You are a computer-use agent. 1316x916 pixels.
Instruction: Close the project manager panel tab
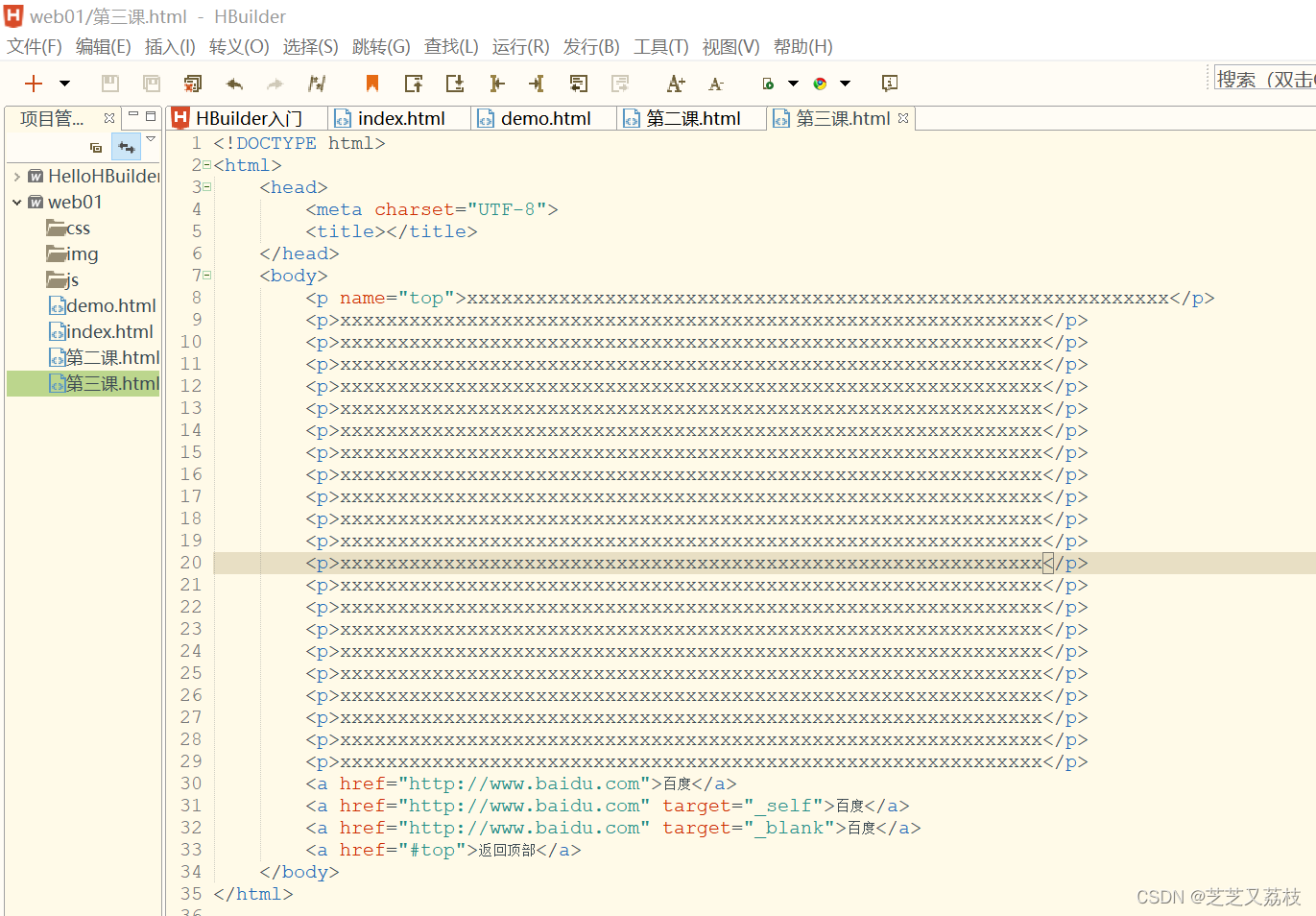coord(109,118)
